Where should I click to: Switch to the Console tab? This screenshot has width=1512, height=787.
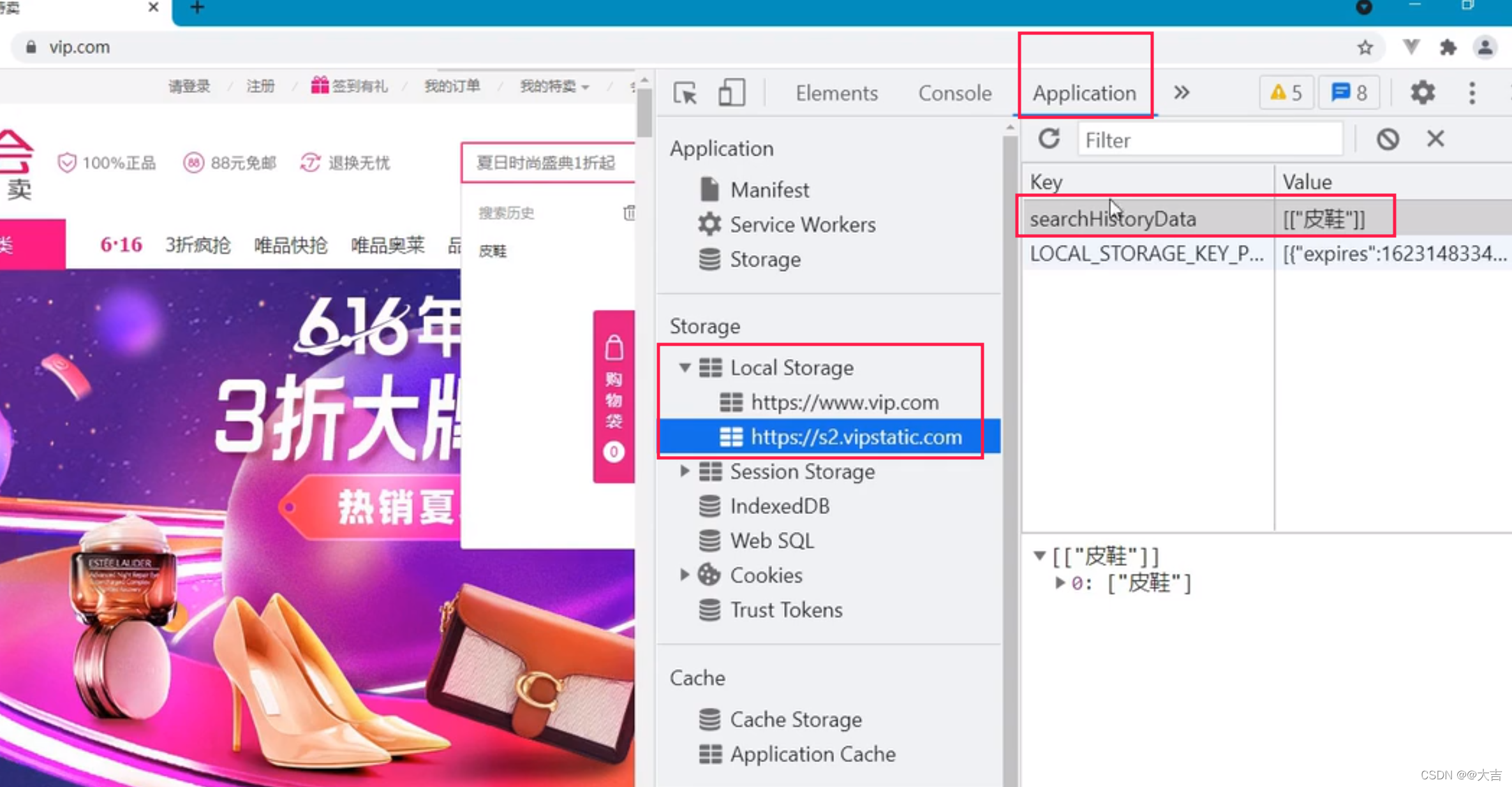pyautogui.click(x=954, y=93)
